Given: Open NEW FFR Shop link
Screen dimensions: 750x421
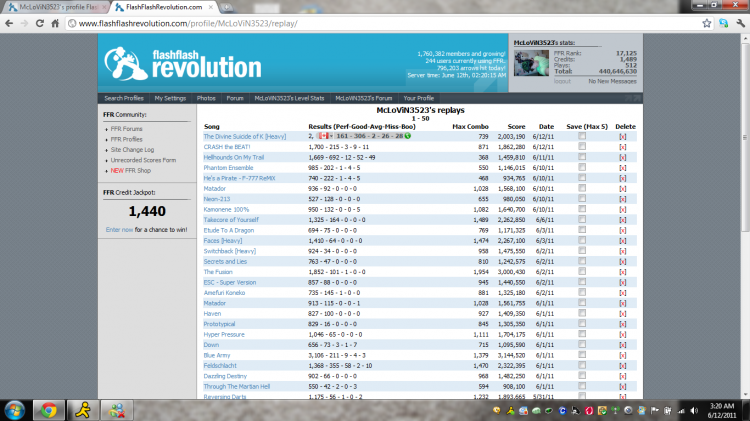Looking at the screenshot, I should tap(131, 171).
